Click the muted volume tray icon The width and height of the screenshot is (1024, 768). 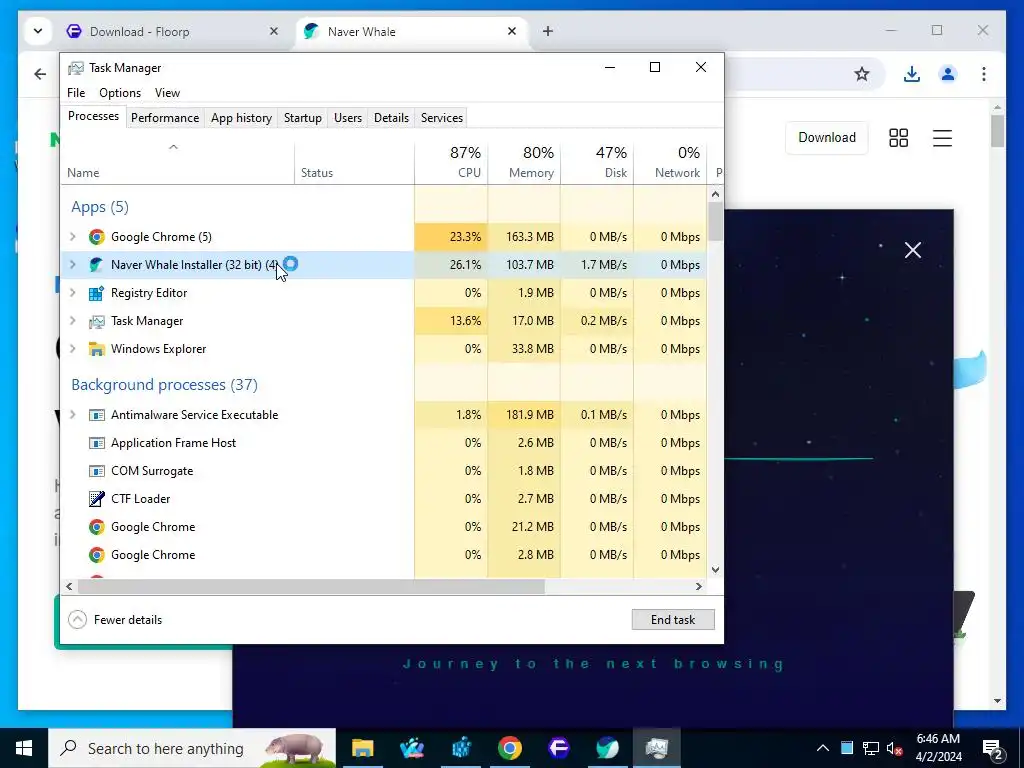tap(895, 748)
